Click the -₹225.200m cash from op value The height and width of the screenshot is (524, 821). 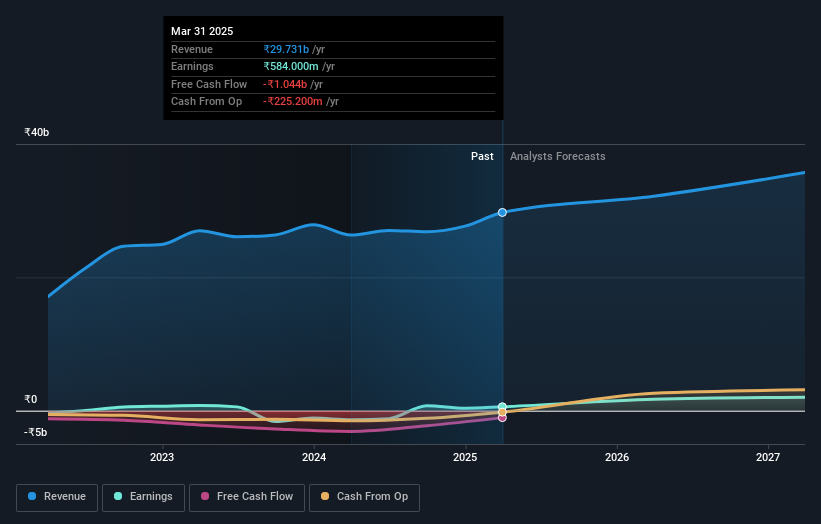point(293,102)
